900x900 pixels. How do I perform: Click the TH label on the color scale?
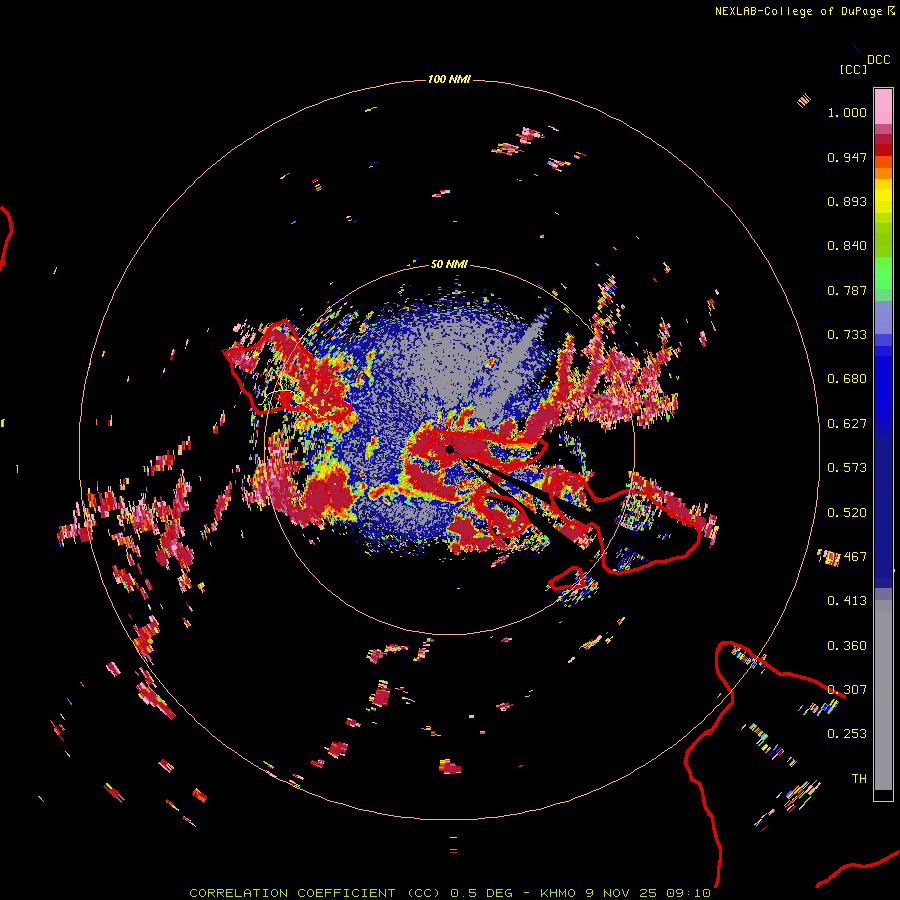(859, 779)
